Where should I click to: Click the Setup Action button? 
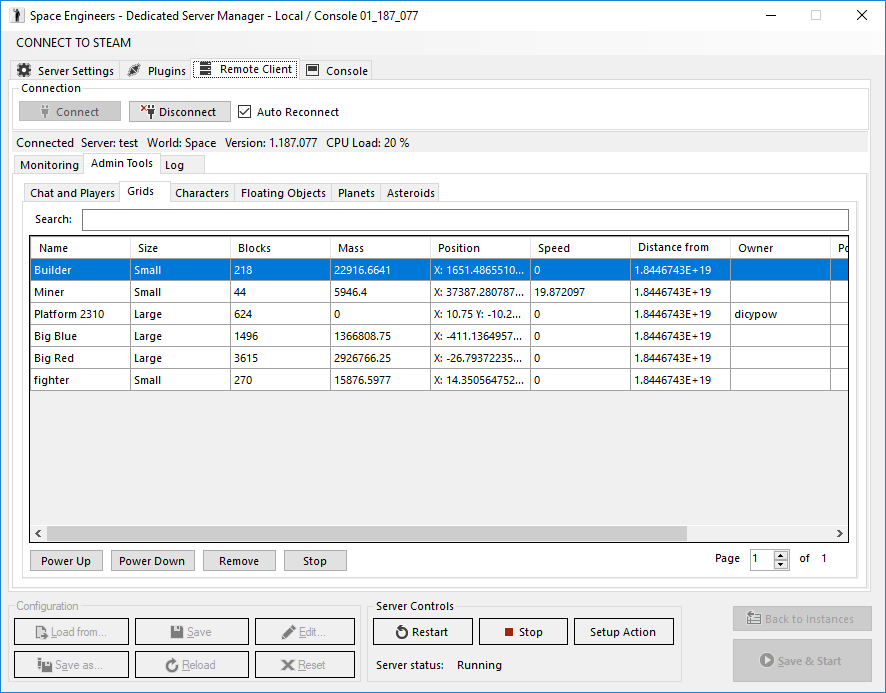pyautogui.click(x=623, y=631)
